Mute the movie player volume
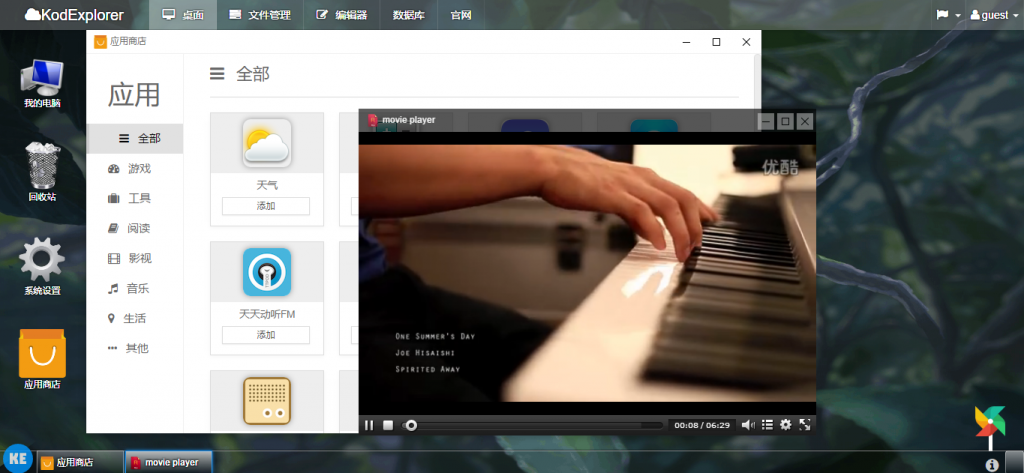The width and height of the screenshot is (1024, 473). pyautogui.click(x=748, y=425)
